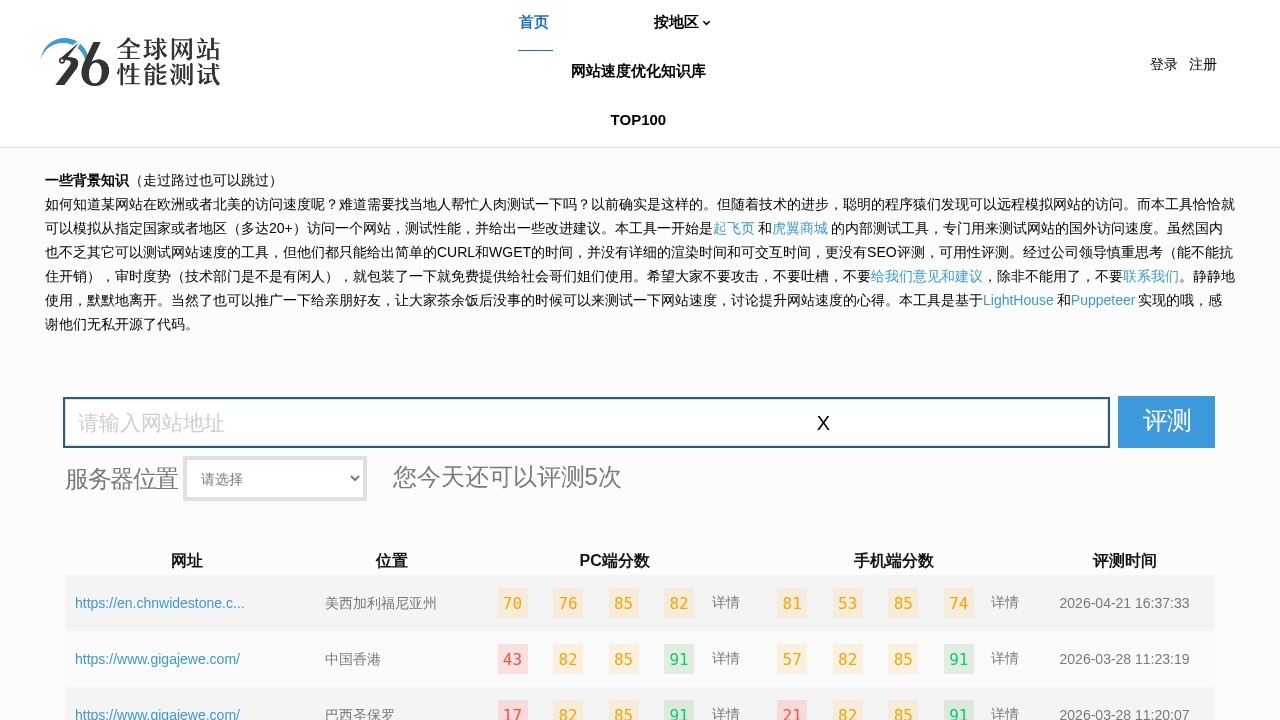Click PC score 43 in 中国香港 row

[x=513, y=659]
